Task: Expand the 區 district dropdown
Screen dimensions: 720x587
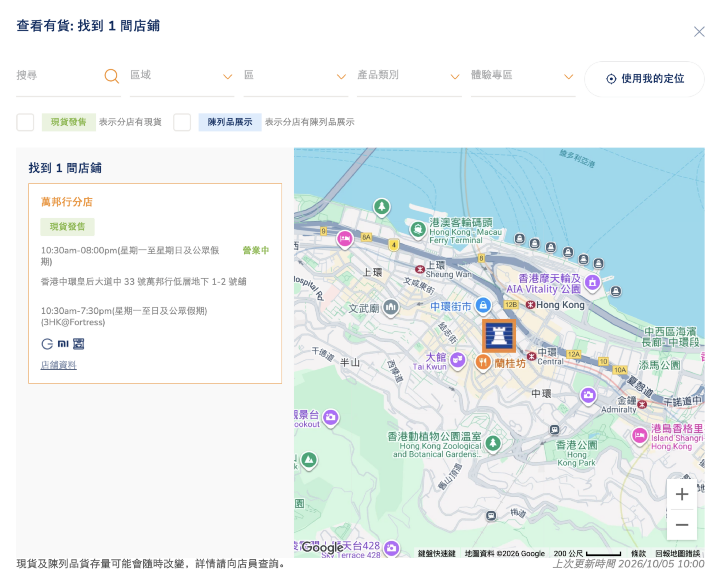Action: [296, 76]
